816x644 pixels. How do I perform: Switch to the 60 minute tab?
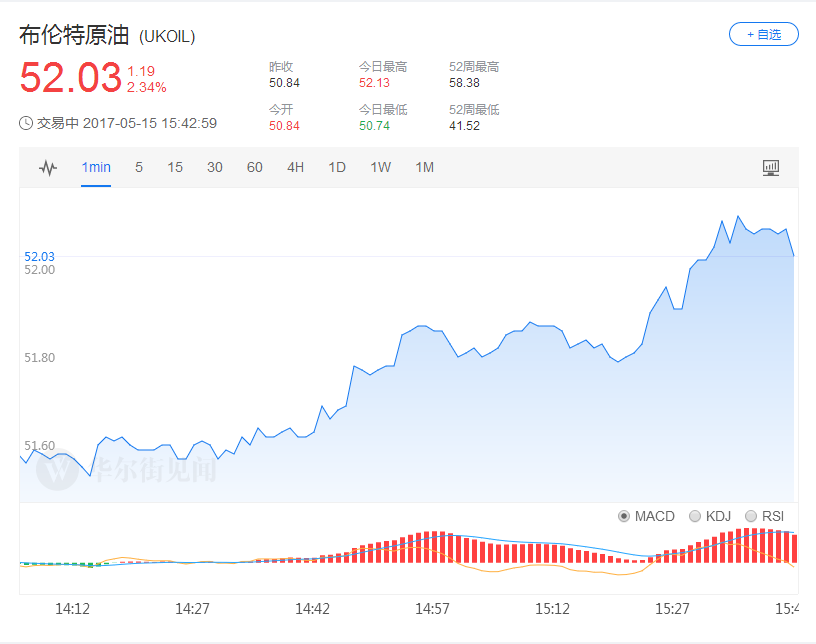[254, 167]
